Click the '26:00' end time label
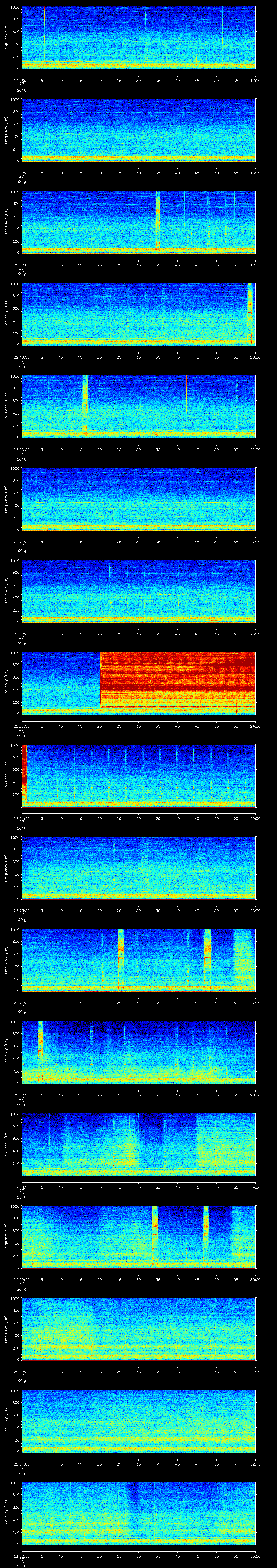 (x=255, y=910)
